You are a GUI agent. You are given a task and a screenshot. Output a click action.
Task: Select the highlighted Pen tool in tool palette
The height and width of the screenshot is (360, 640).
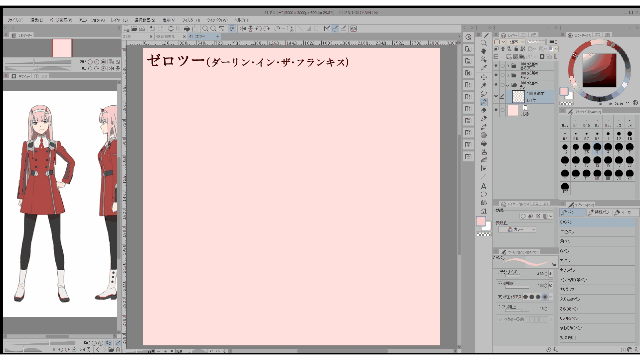(484, 102)
